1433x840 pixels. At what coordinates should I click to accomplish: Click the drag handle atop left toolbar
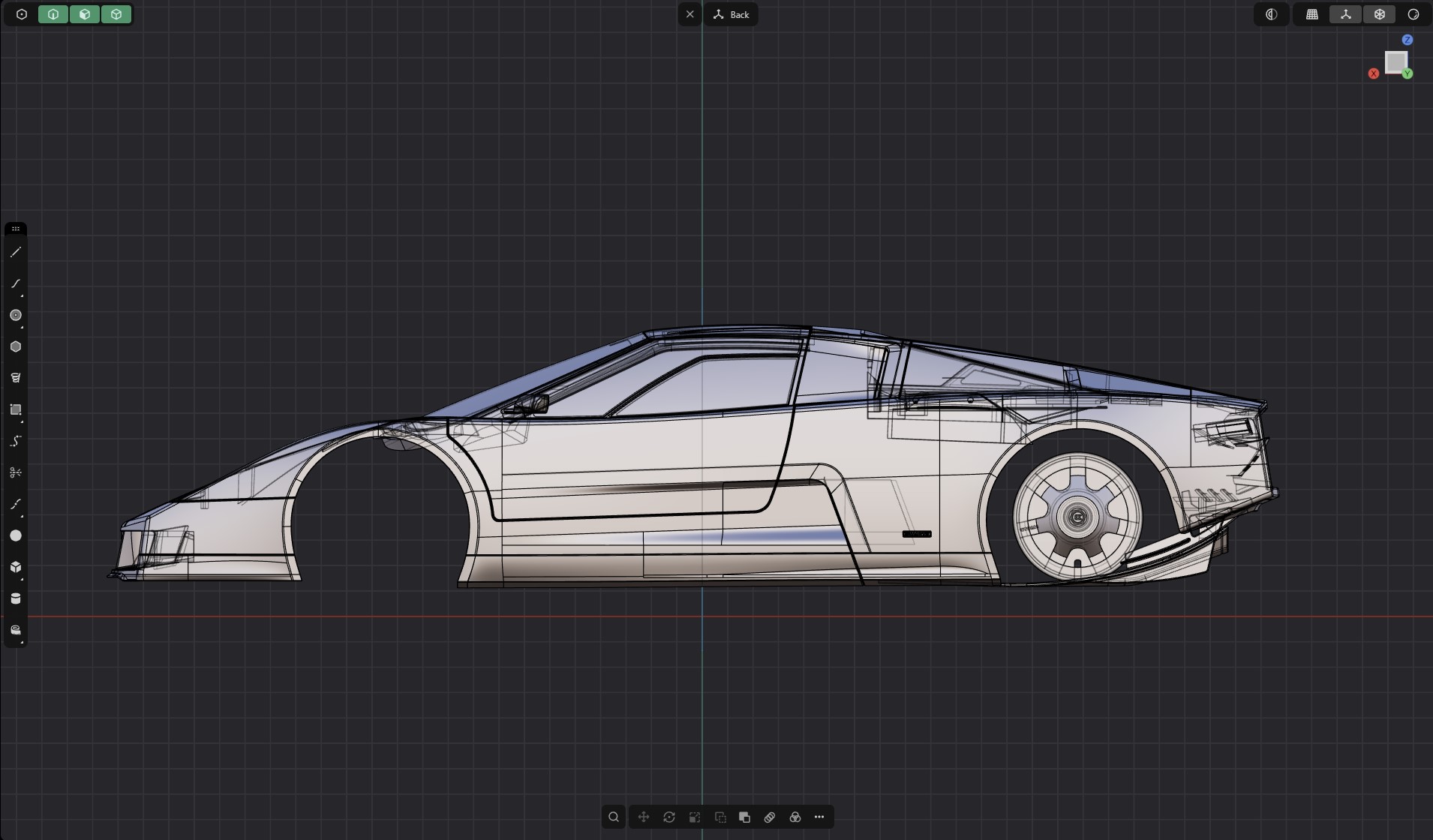pos(16,229)
